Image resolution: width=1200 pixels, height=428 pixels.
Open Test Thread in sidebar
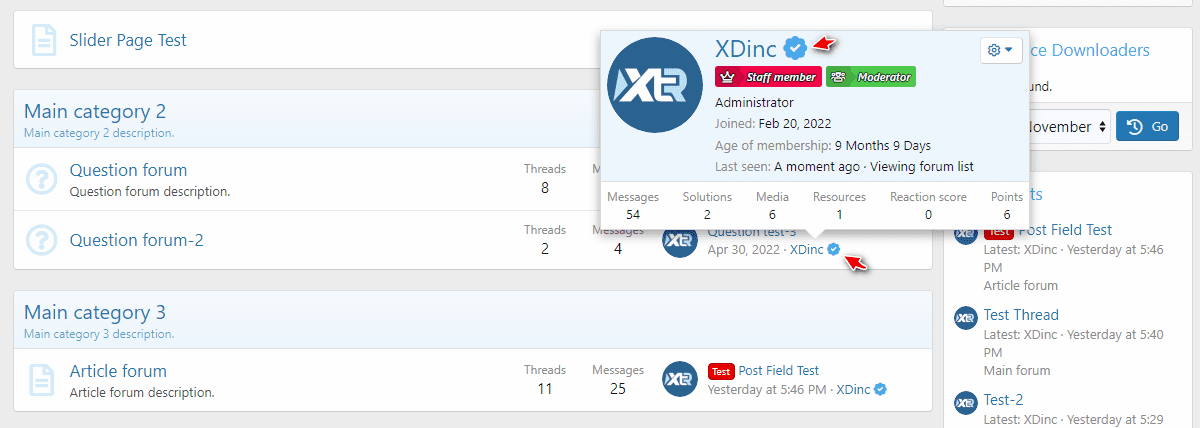click(x=1021, y=315)
